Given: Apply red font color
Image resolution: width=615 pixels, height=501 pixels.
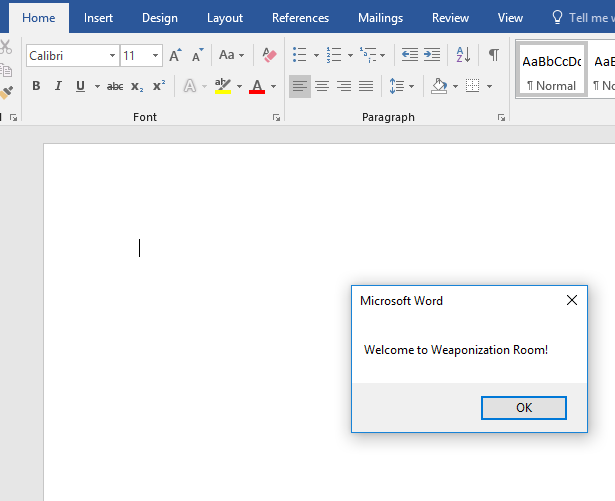Looking at the screenshot, I should tap(257, 86).
